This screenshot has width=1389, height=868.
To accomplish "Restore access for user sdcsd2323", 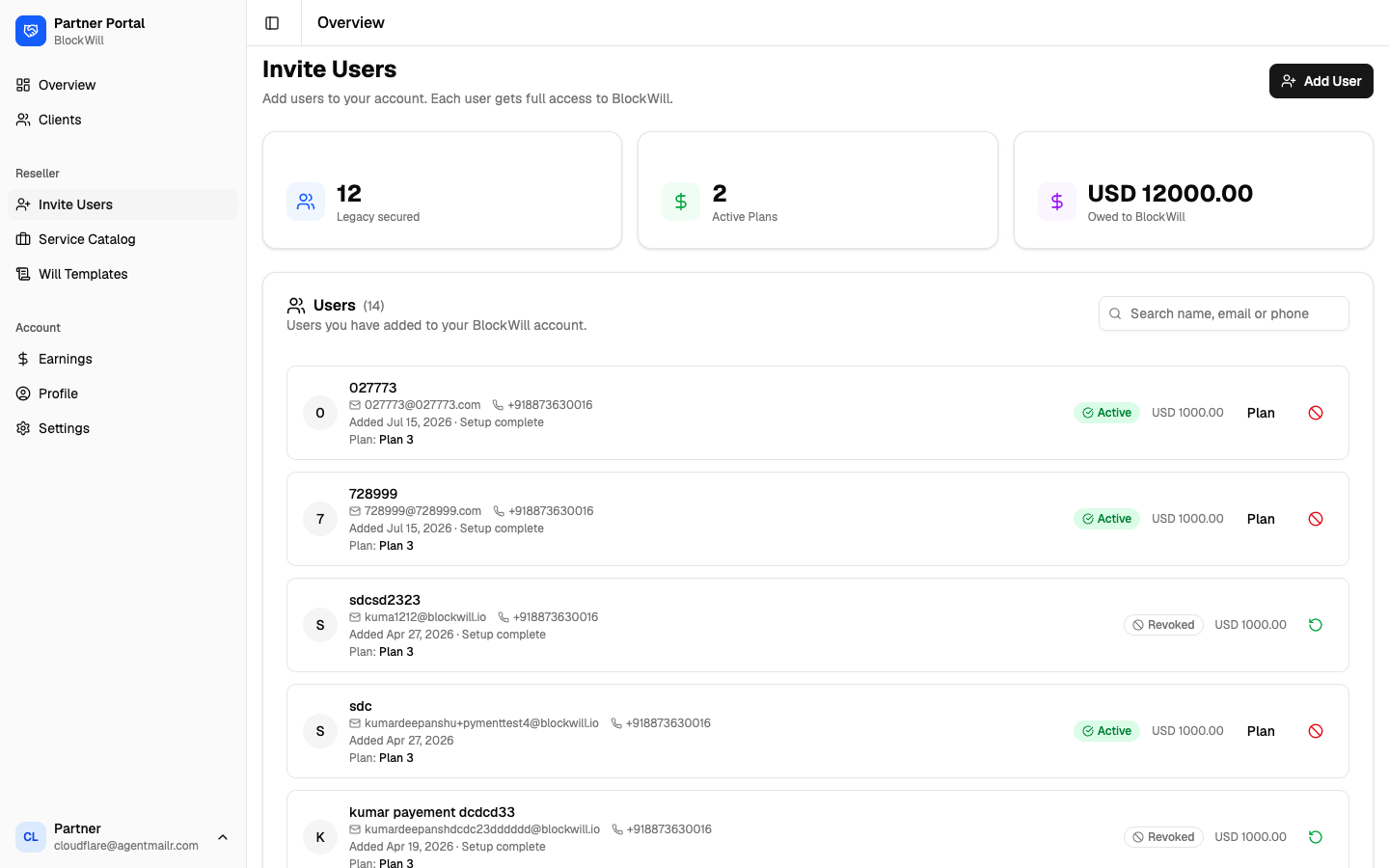I will (x=1316, y=625).
